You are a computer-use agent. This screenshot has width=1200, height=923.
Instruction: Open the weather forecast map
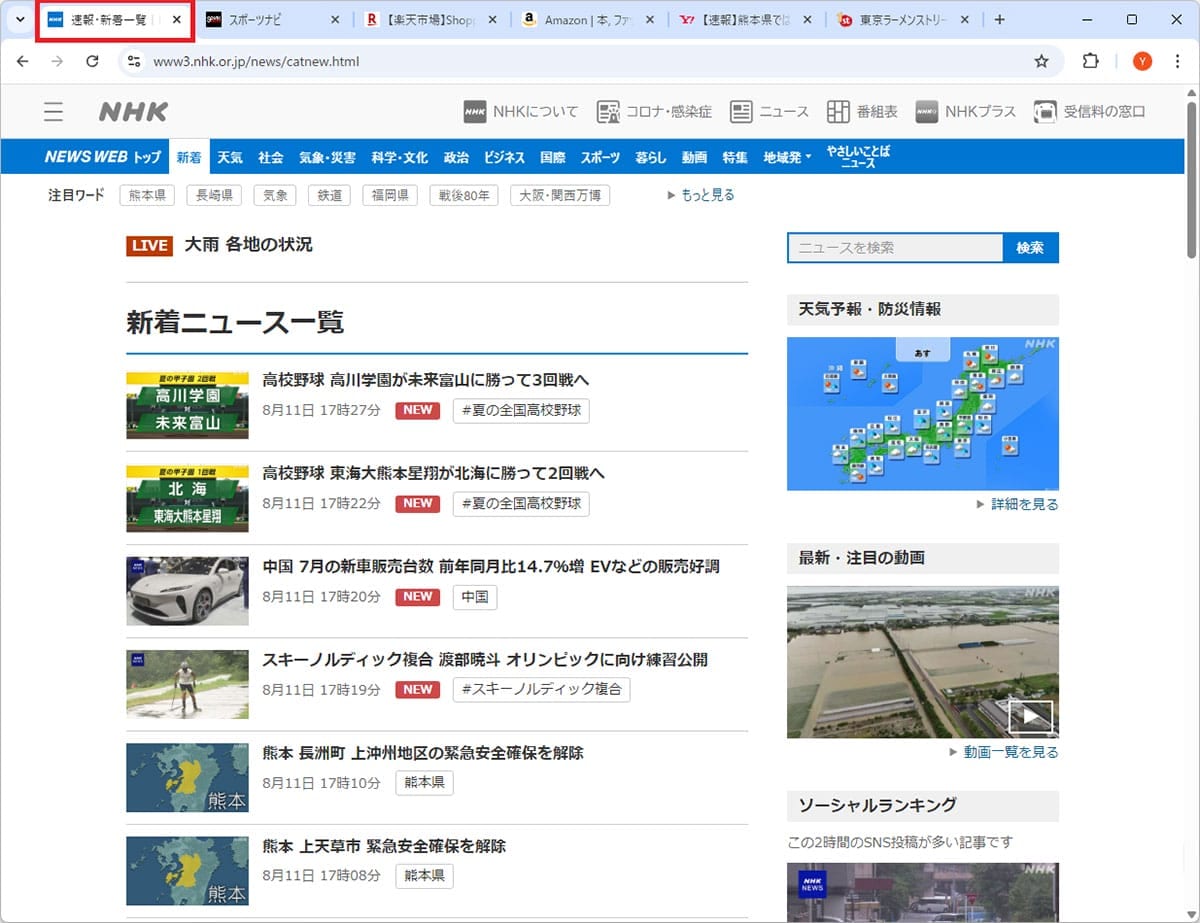click(923, 414)
